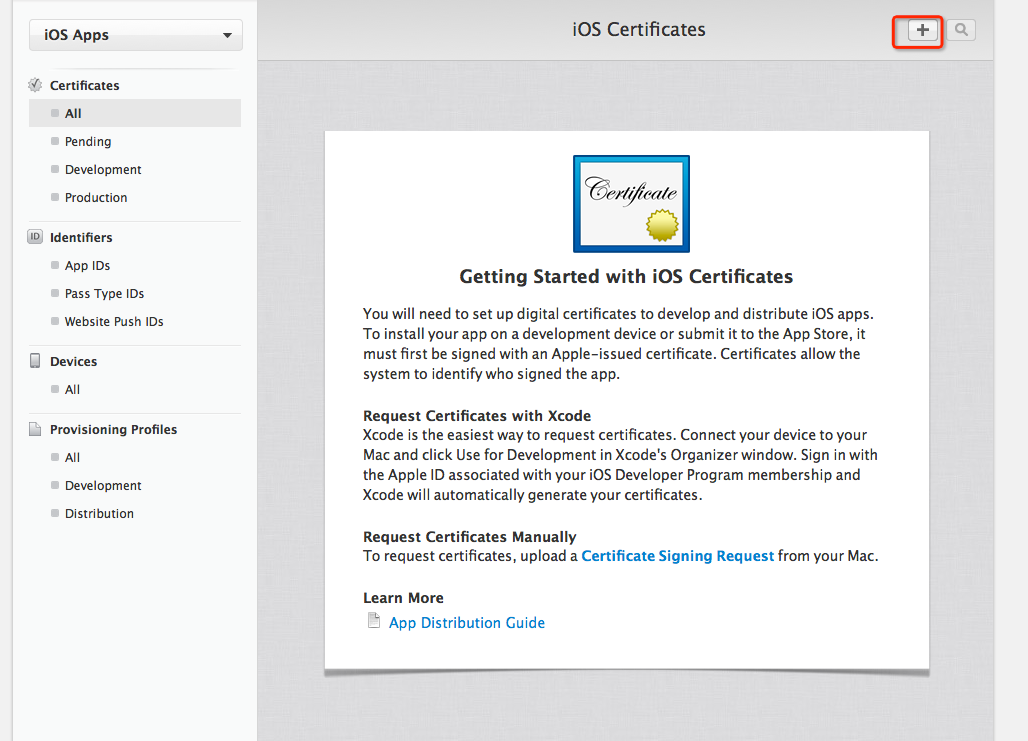Viewport: 1028px width, 741px height.
Task: Open Pass Type IDs
Action: click(104, 293)
